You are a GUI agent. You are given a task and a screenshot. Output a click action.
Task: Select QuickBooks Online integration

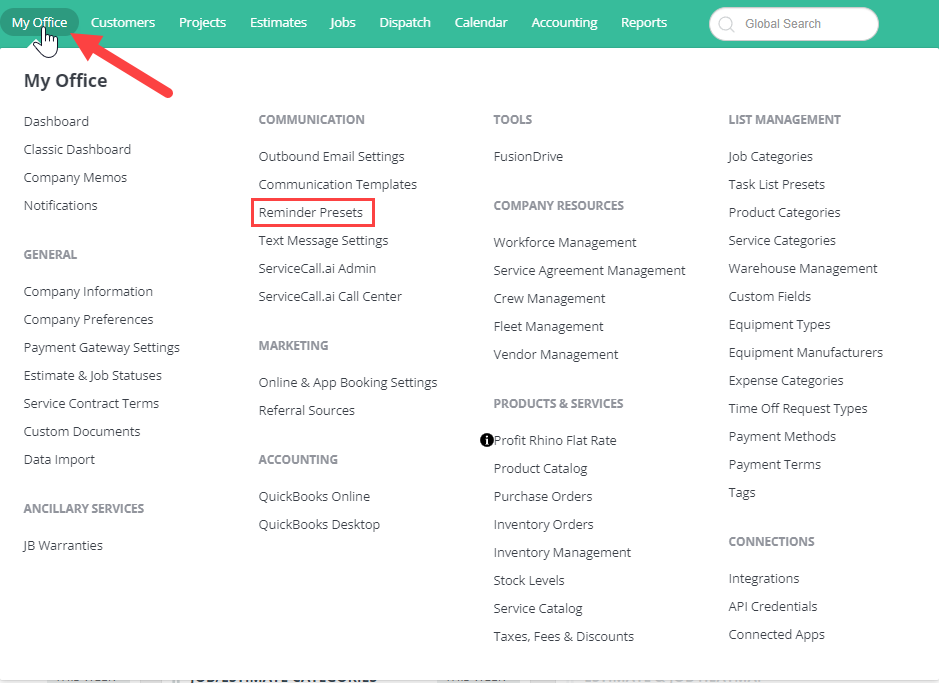pyautogui.click(x=314, y=496)
